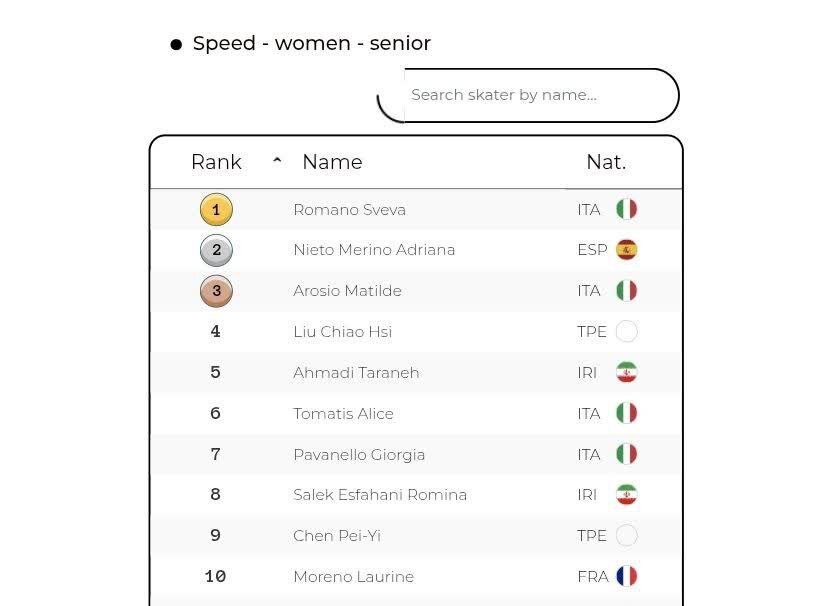Focus the Search skater by name field
827x606 pixels.
(540, 95)
